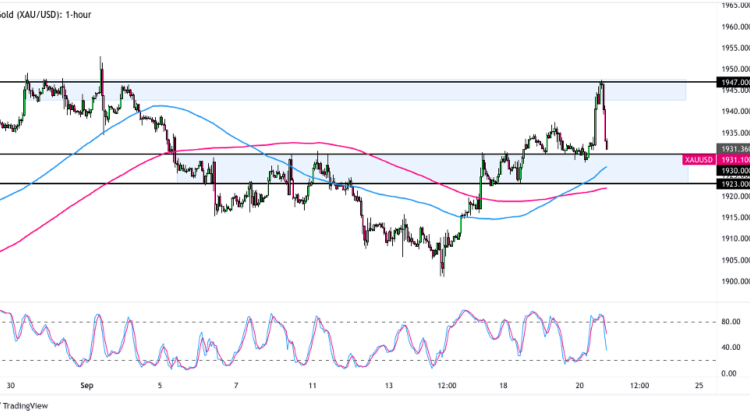Click the 11 date label on time axis

click(x=312, y=385)
